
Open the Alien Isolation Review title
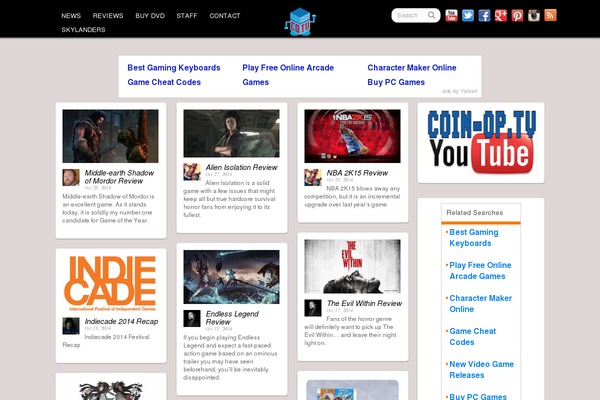(x=241, y=167)
